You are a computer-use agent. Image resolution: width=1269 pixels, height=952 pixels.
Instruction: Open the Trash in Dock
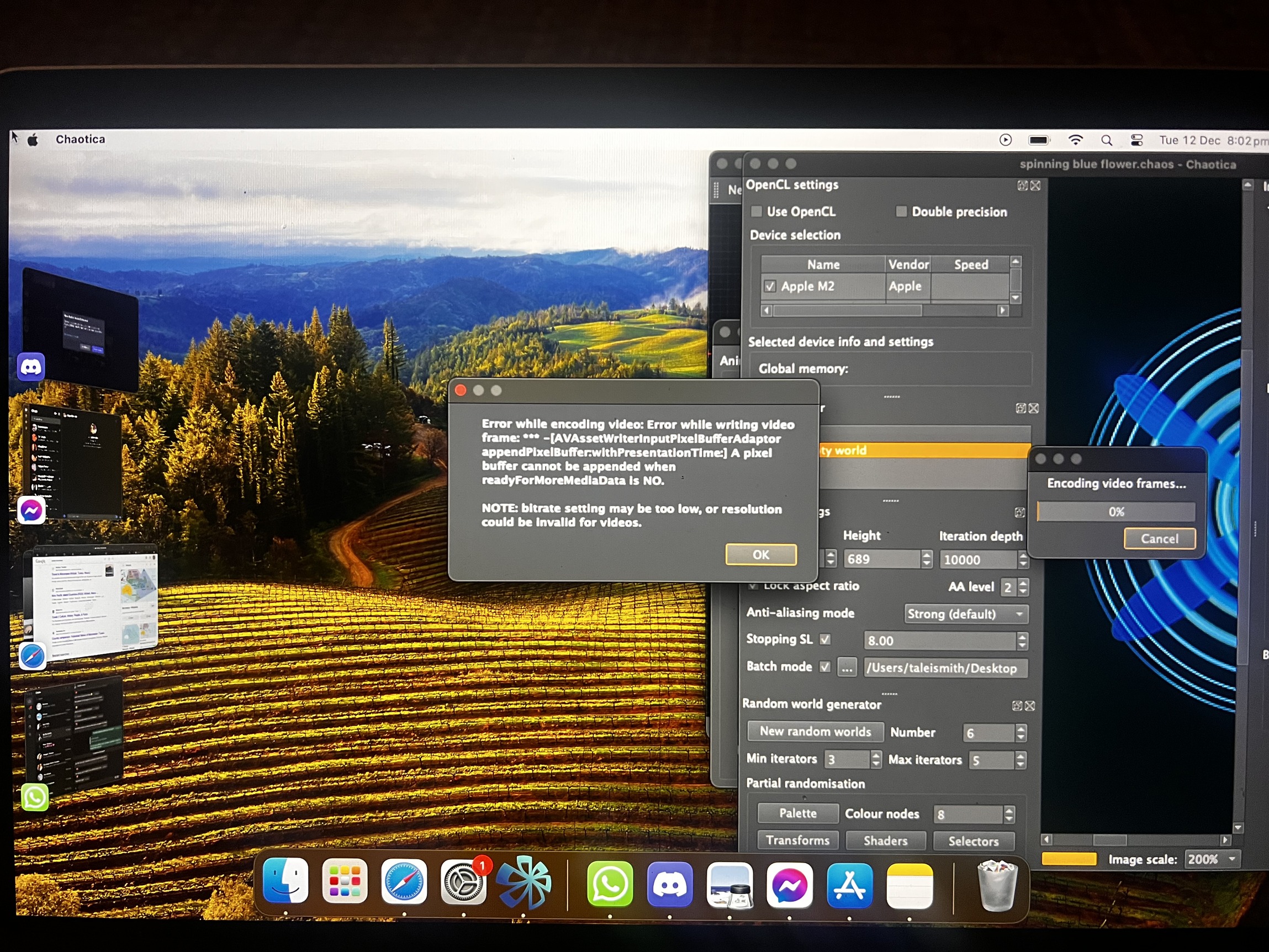[997, 886]
